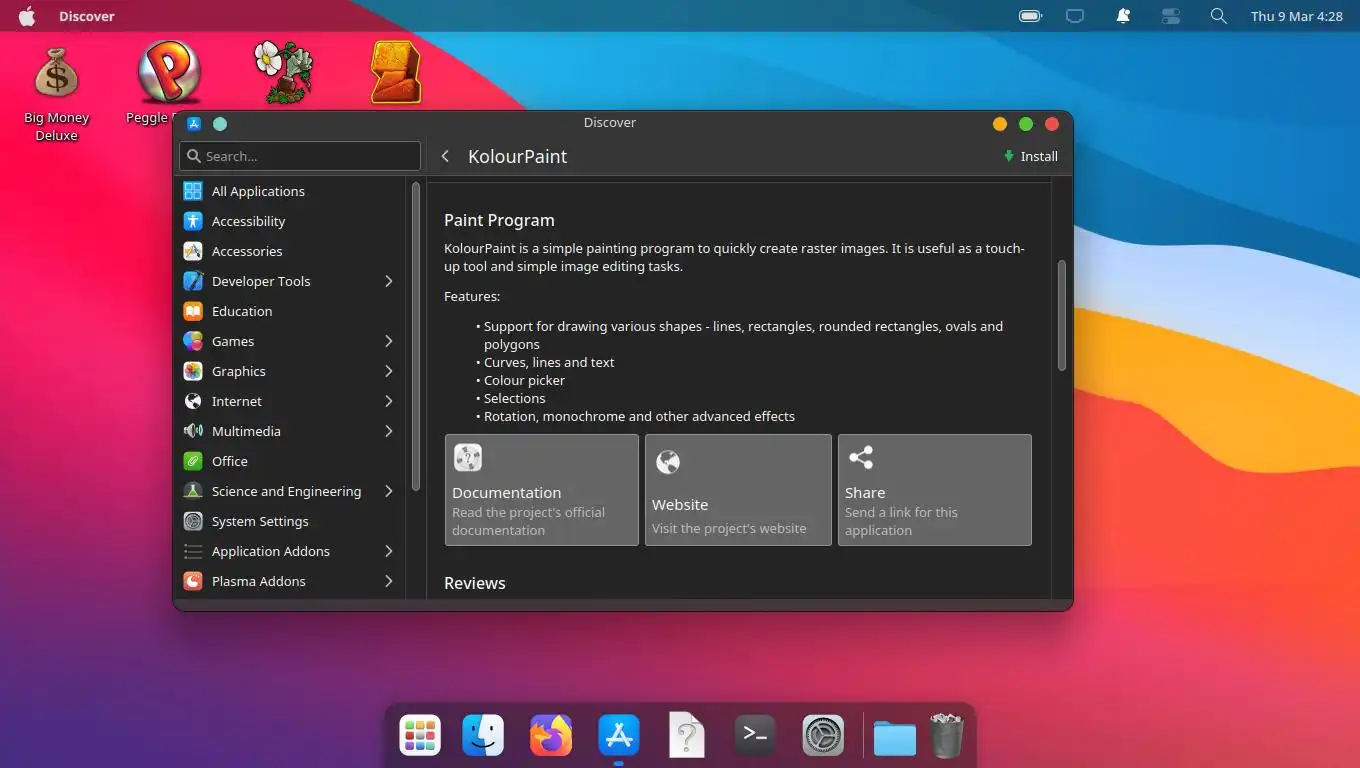
Task: Open control center toggles in menu bar
Action: pyautogui.click(x=1171, y=16)
